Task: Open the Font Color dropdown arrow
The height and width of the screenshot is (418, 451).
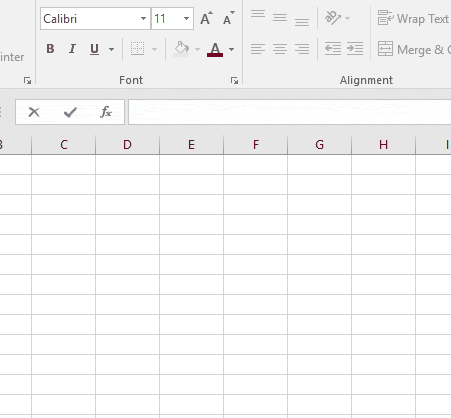Action: [x=232, y=49]
